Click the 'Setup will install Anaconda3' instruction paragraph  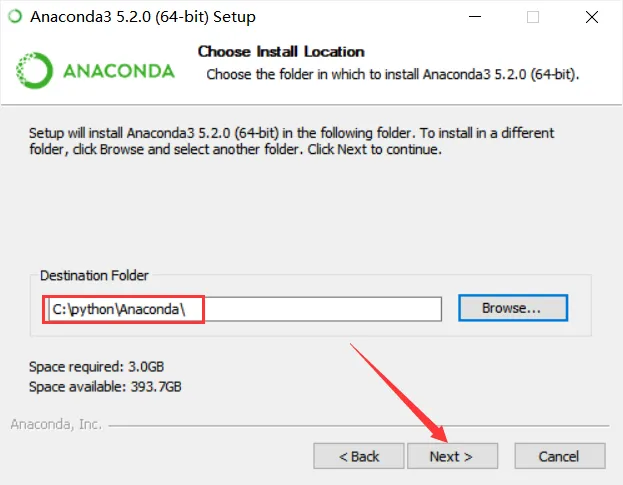pos(291,141)
